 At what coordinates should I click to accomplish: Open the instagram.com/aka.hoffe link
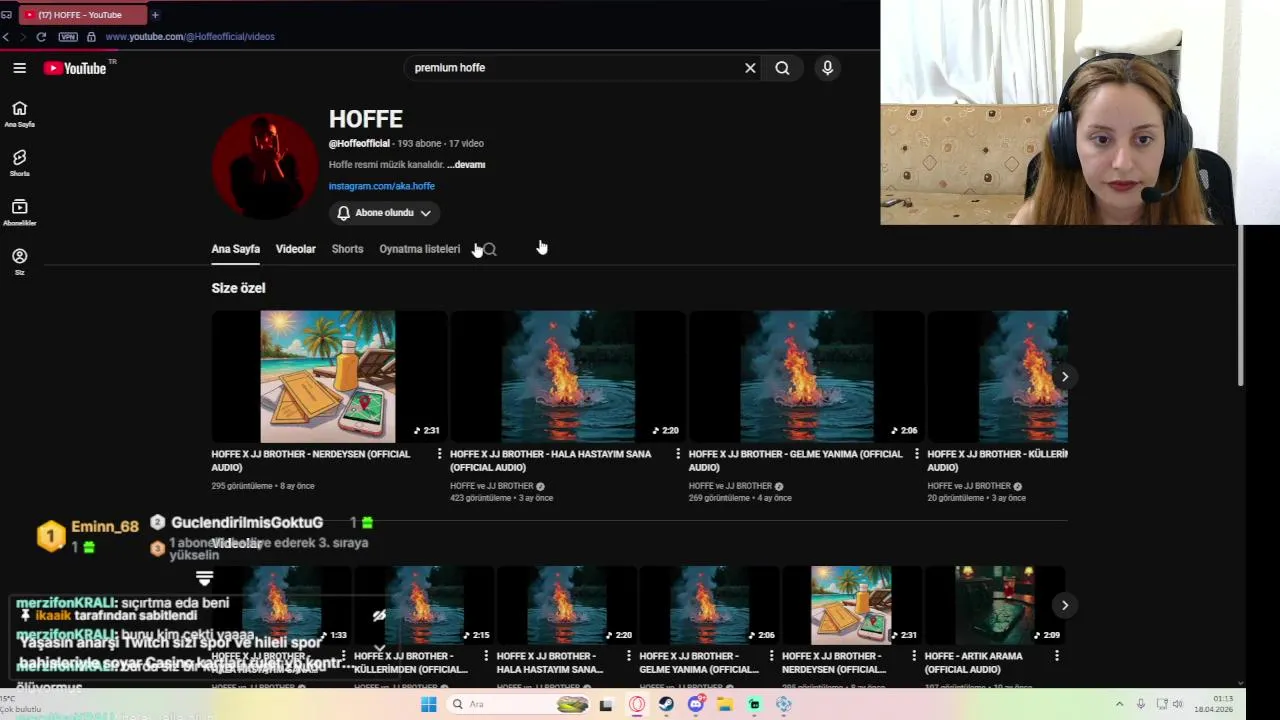[382, 186]
